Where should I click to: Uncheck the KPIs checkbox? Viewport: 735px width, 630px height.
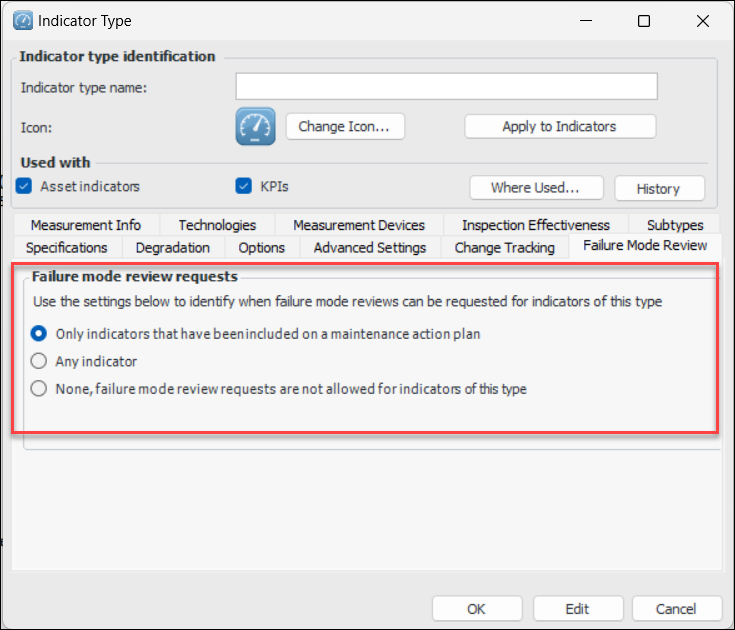pyautogui.click(x=243, y=186)
